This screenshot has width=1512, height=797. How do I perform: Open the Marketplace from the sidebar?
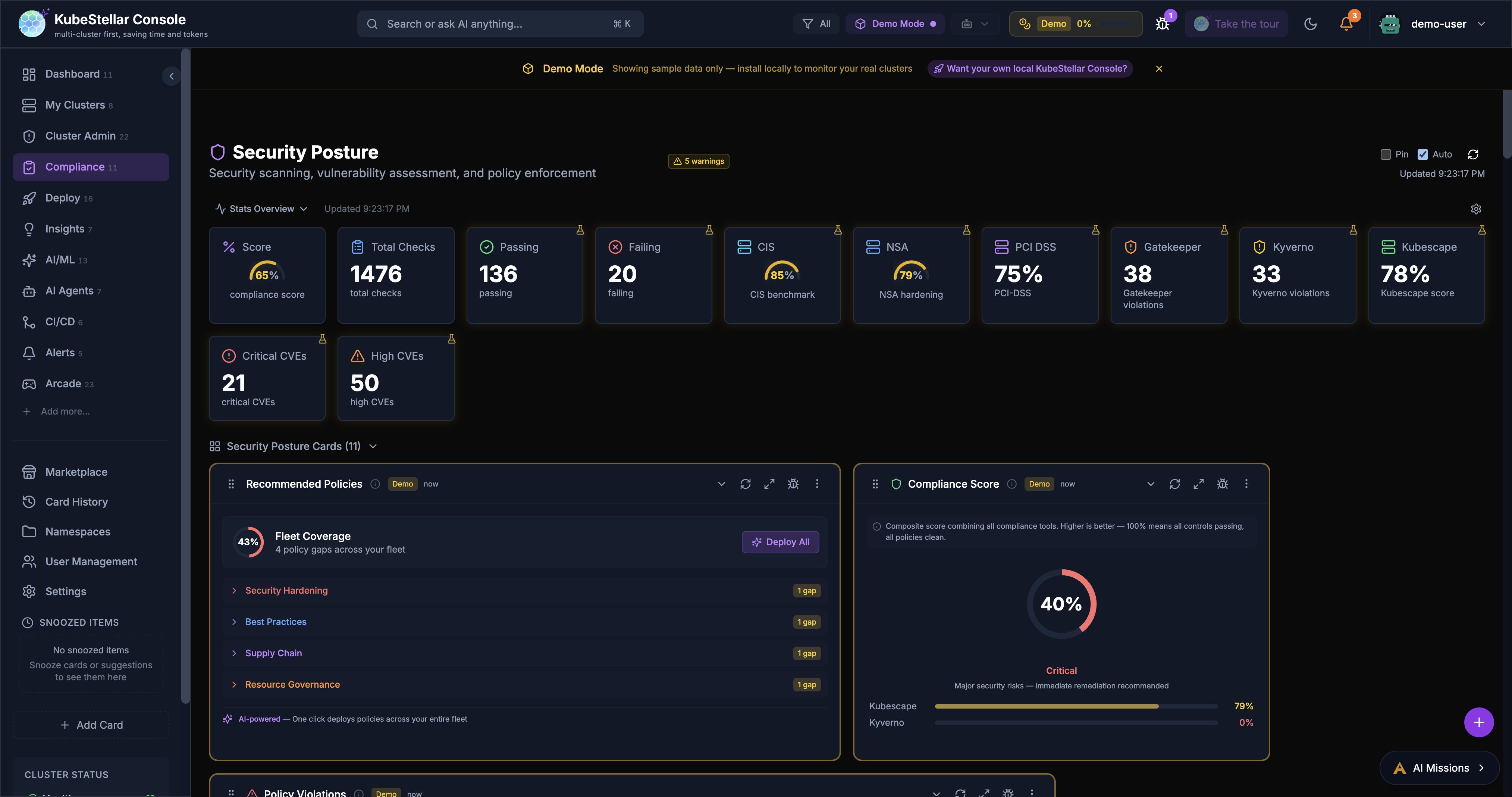click(76, 472)
